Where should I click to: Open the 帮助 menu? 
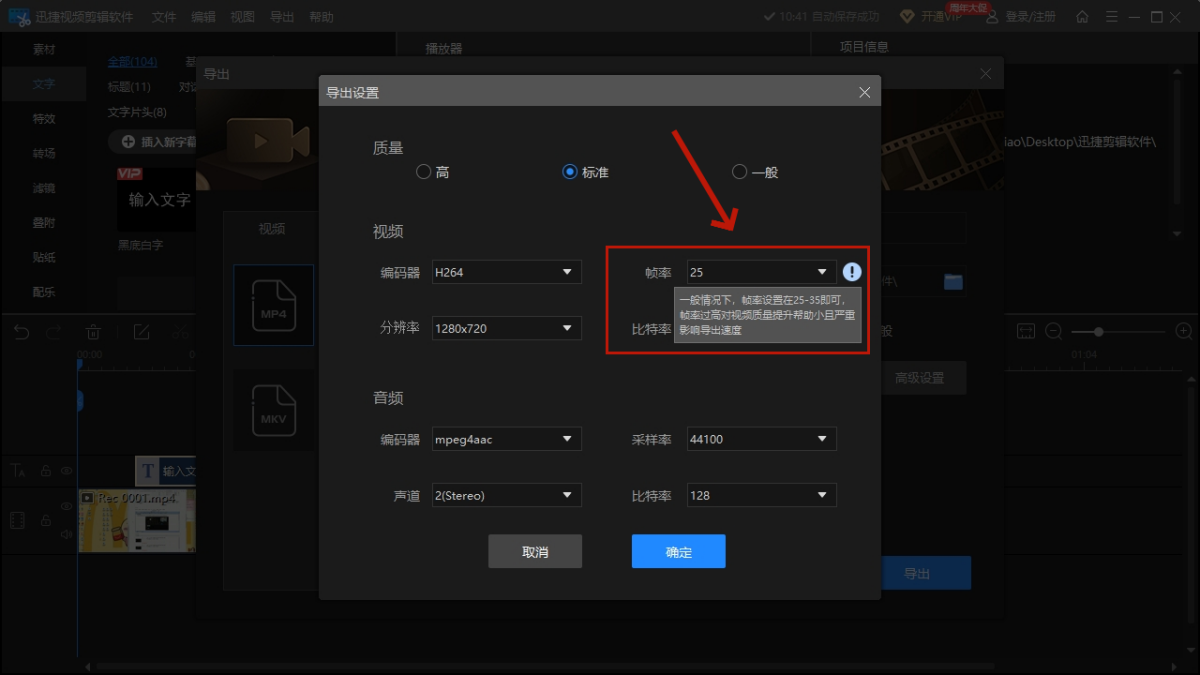pyautogui.click(x=321, y=17)
